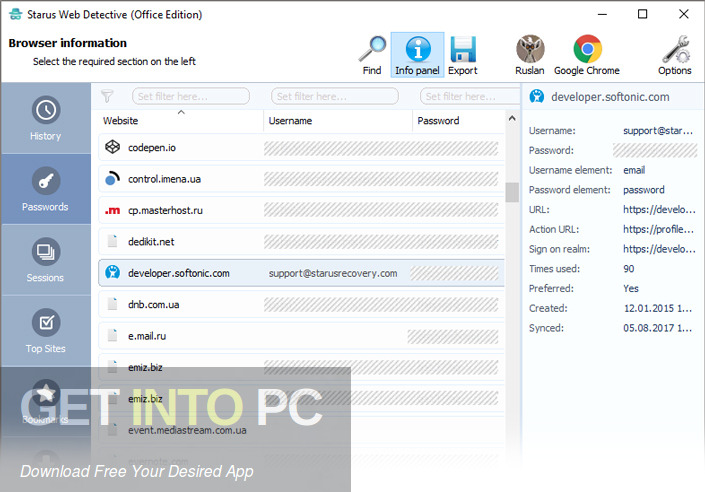Open the Sign on realm link
Viewport: 705px width, 492px height.
(659, 249)
